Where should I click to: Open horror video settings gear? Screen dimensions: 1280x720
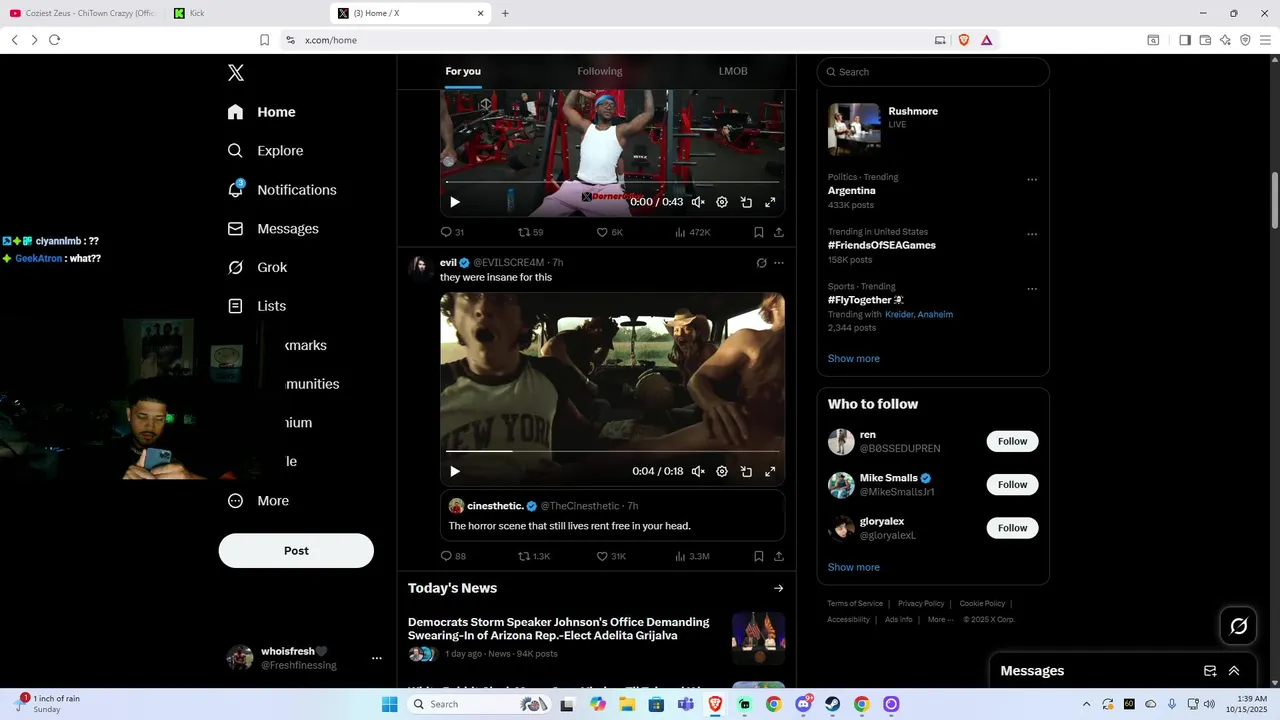[x=722, y=471]
